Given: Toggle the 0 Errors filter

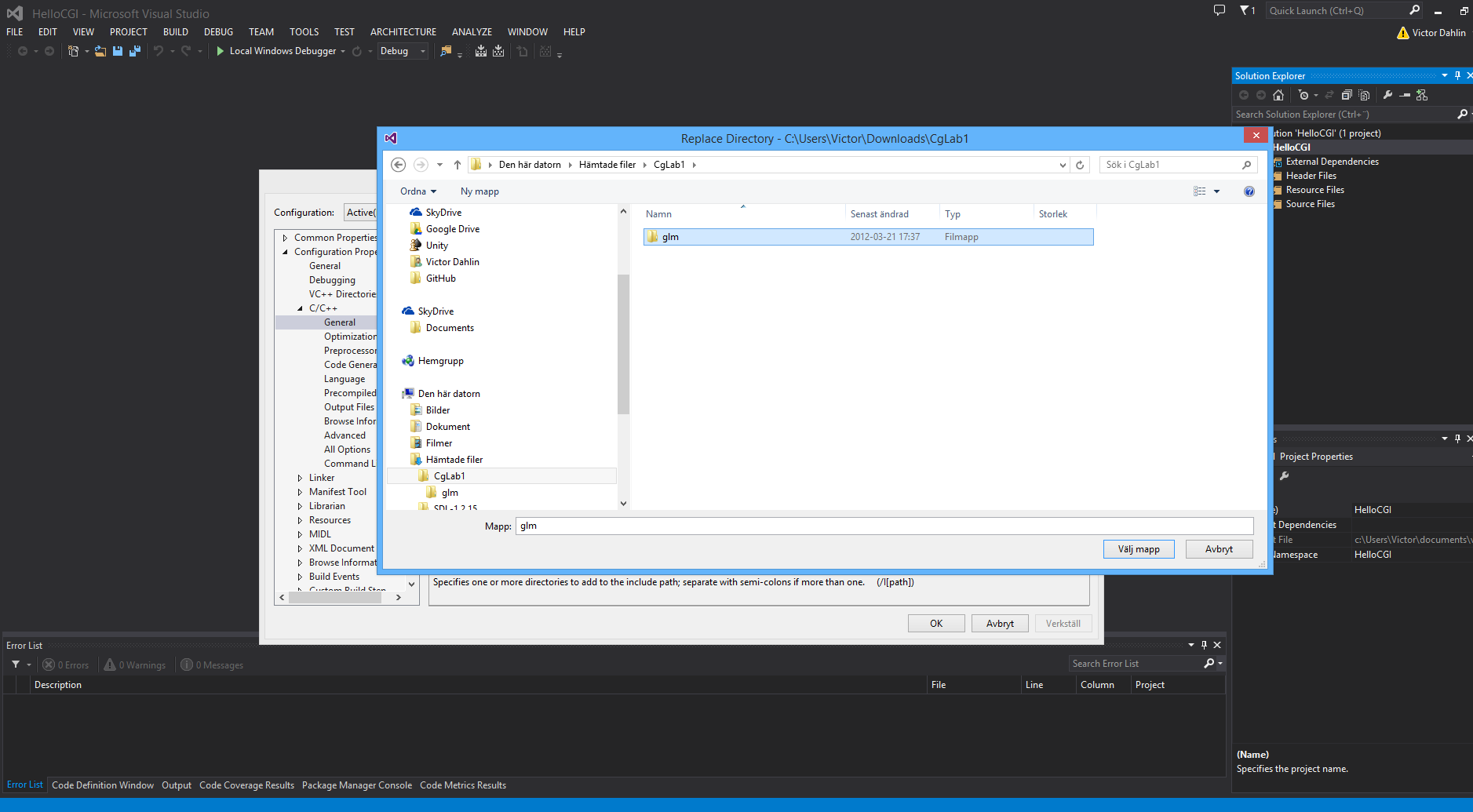Looking at the screenshot, I should point(66,665).
